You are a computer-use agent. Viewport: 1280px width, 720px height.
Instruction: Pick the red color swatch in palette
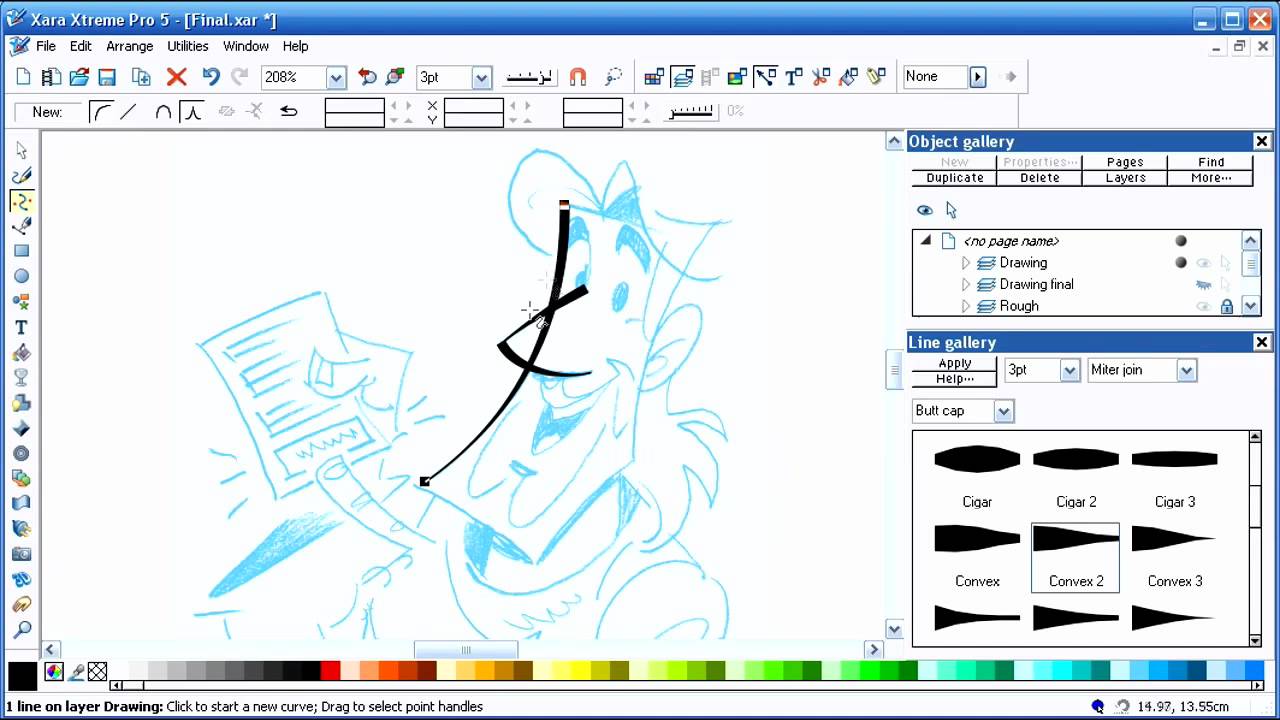point(330,670)
